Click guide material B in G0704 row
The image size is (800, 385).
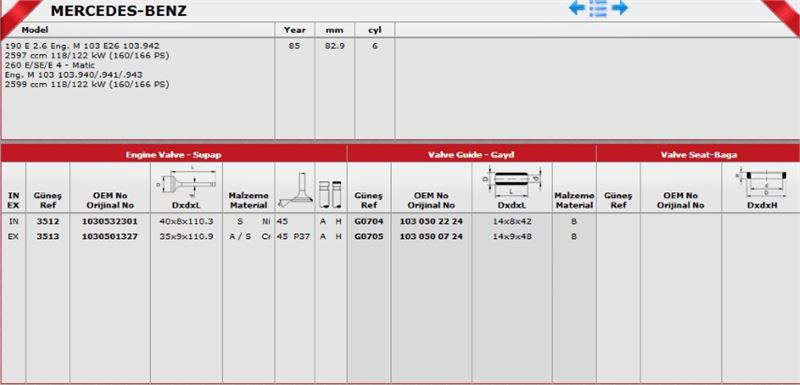tap(574, 222)
